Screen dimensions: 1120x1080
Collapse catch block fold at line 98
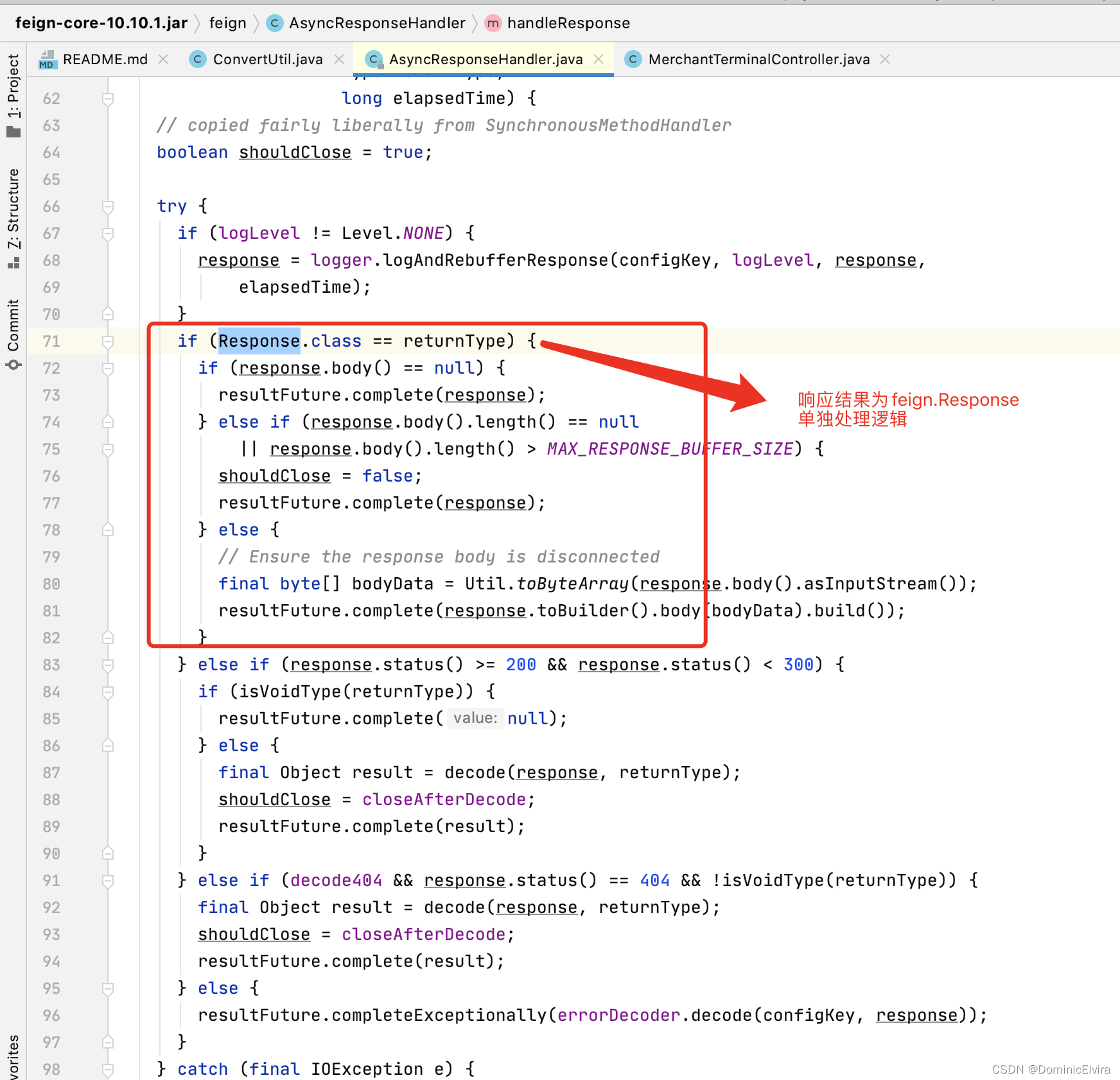pos(108,1070)
